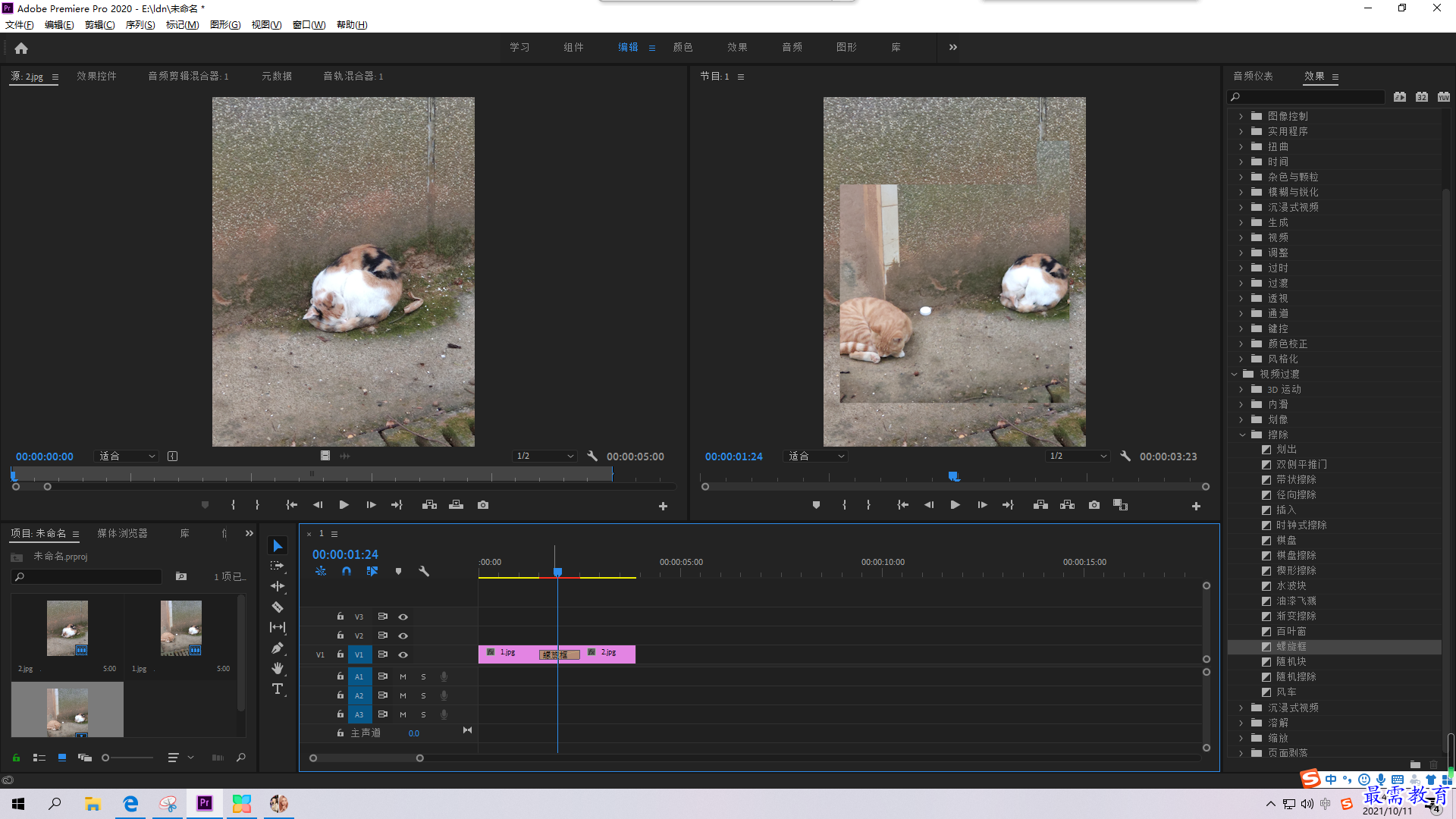The width and height of the screenshot is (1456, 819).
Task: Select the 百叶窗 transition effect
Action: pos(1291,632)
